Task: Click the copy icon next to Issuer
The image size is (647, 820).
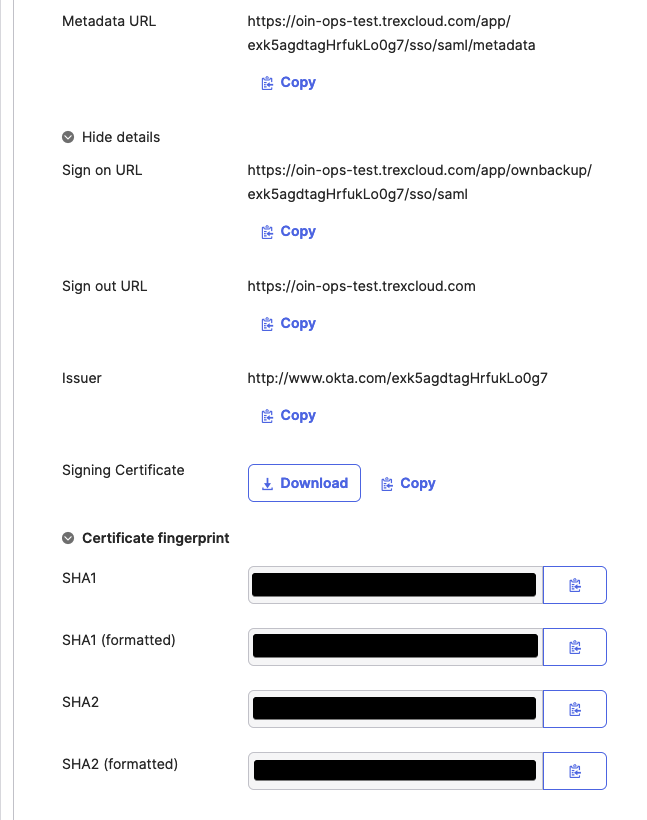Action: pyautogui.click(x=266, y=415)
